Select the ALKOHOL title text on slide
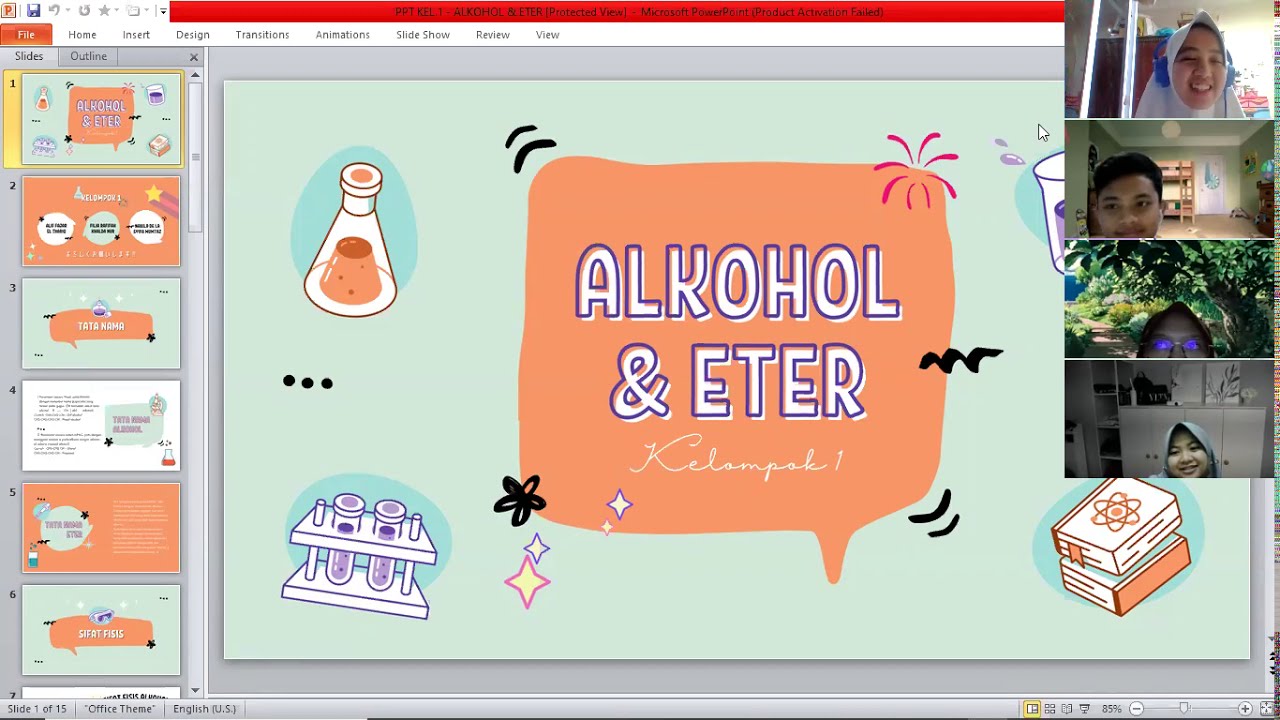The image size is (1280, 720). coord(738,282)
